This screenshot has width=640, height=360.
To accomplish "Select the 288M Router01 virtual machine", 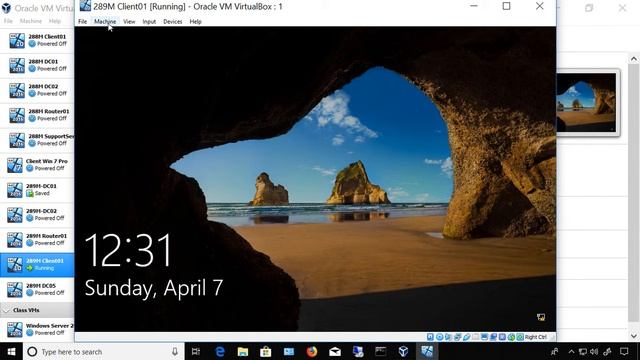I will [37, 115].
